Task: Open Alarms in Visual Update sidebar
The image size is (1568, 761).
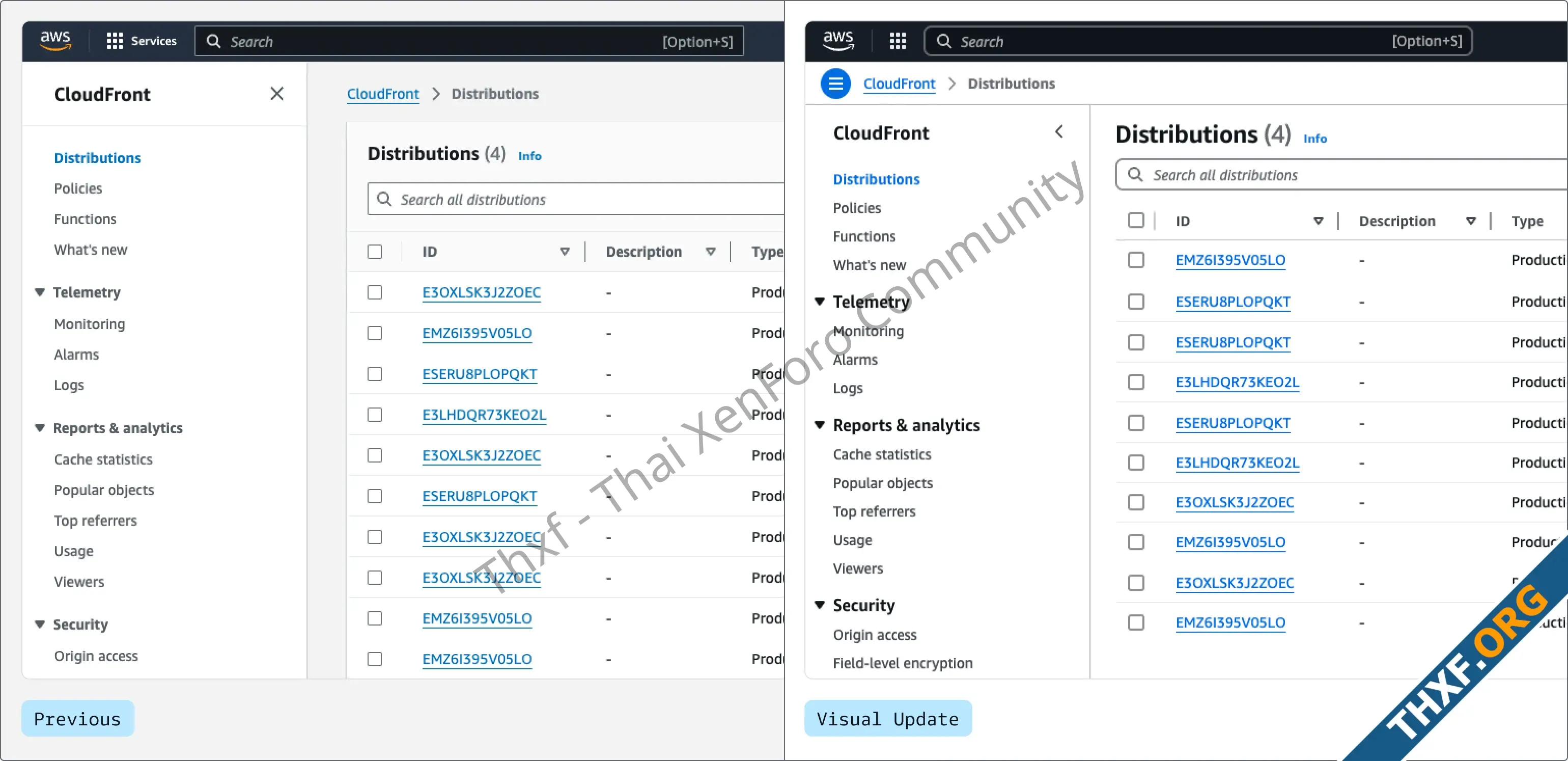Action: [855, 359]
